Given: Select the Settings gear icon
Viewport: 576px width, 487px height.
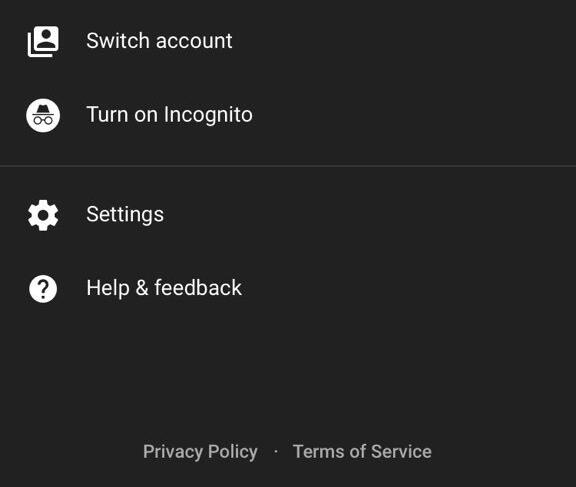Looking at the screenshot, I should (x=43, y=215).
